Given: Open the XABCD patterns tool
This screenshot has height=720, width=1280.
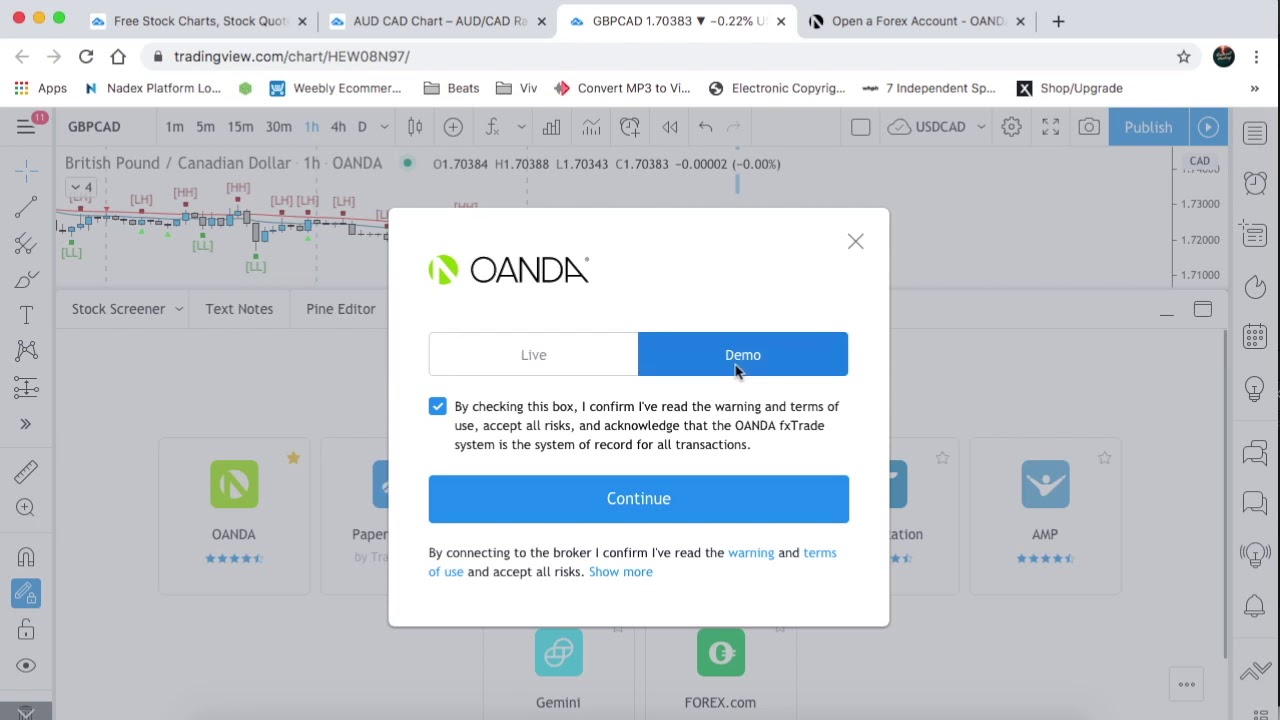Looking at the screenshot, I should (x=26, y=351).
